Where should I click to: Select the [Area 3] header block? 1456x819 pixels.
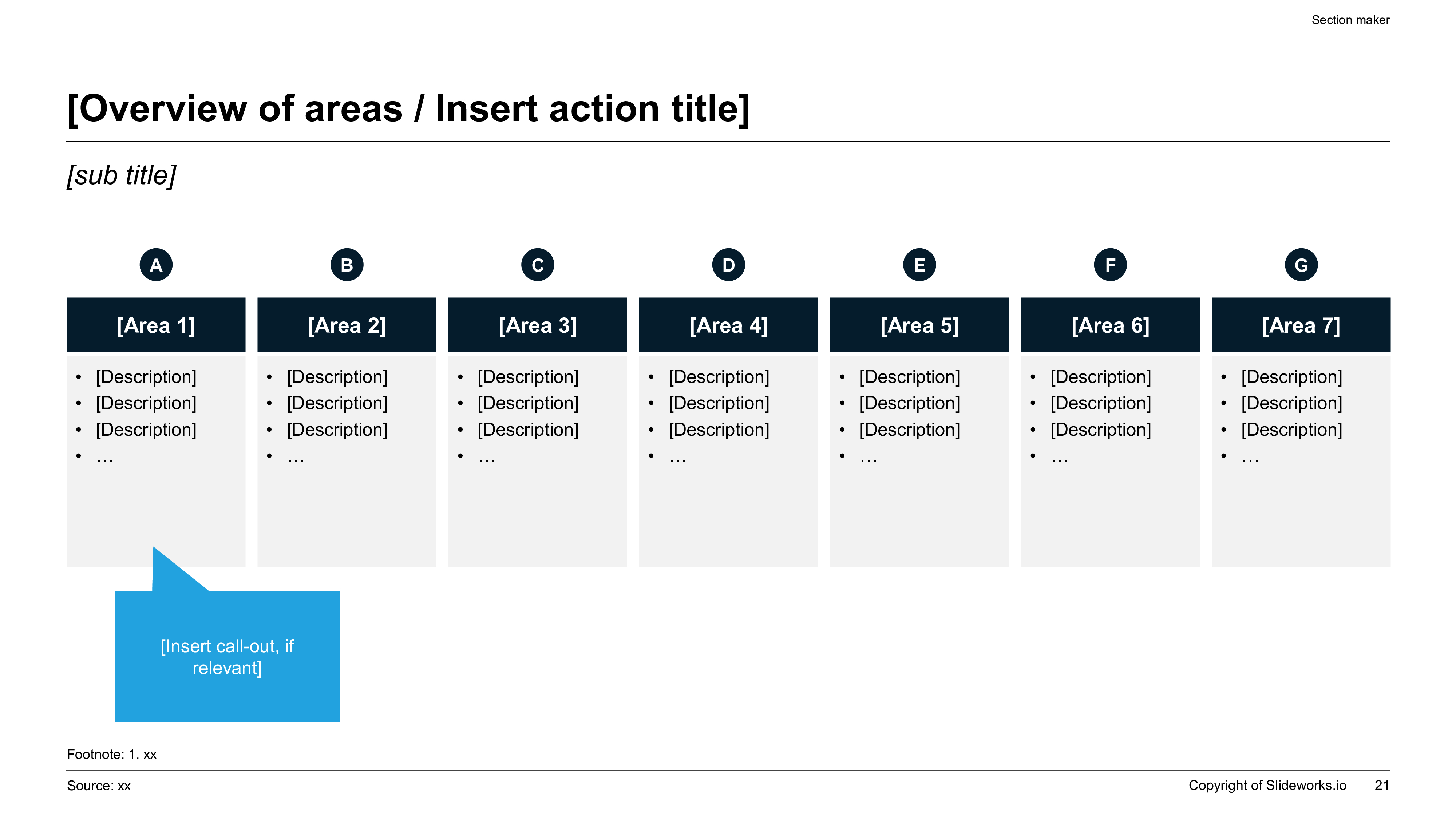(x=538, y=325)
